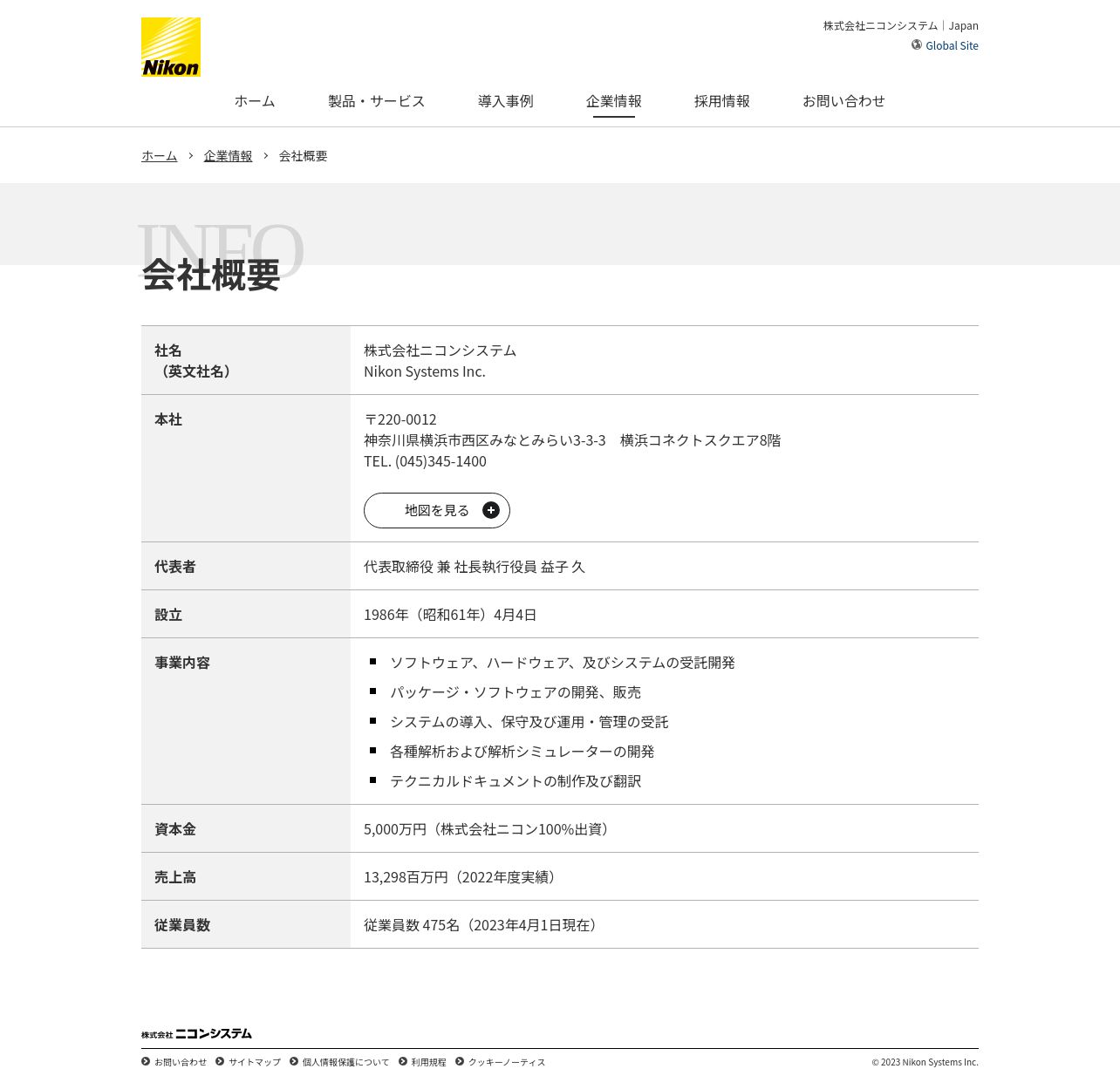Click the 会社概要 breadcrumb text

tap(304, 156)
